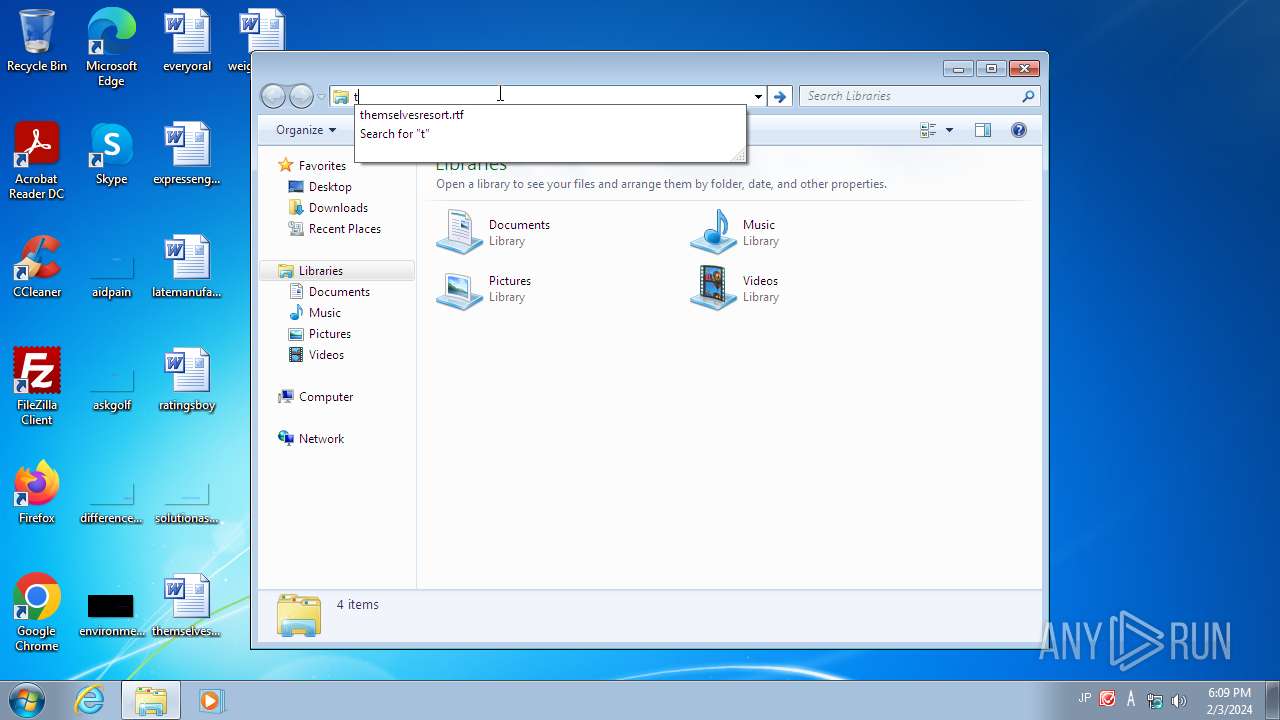The height and width of the screenshot is (720, 1280).
Task: Open Windows Media Player from taskbar
Action: click(210, 700)
